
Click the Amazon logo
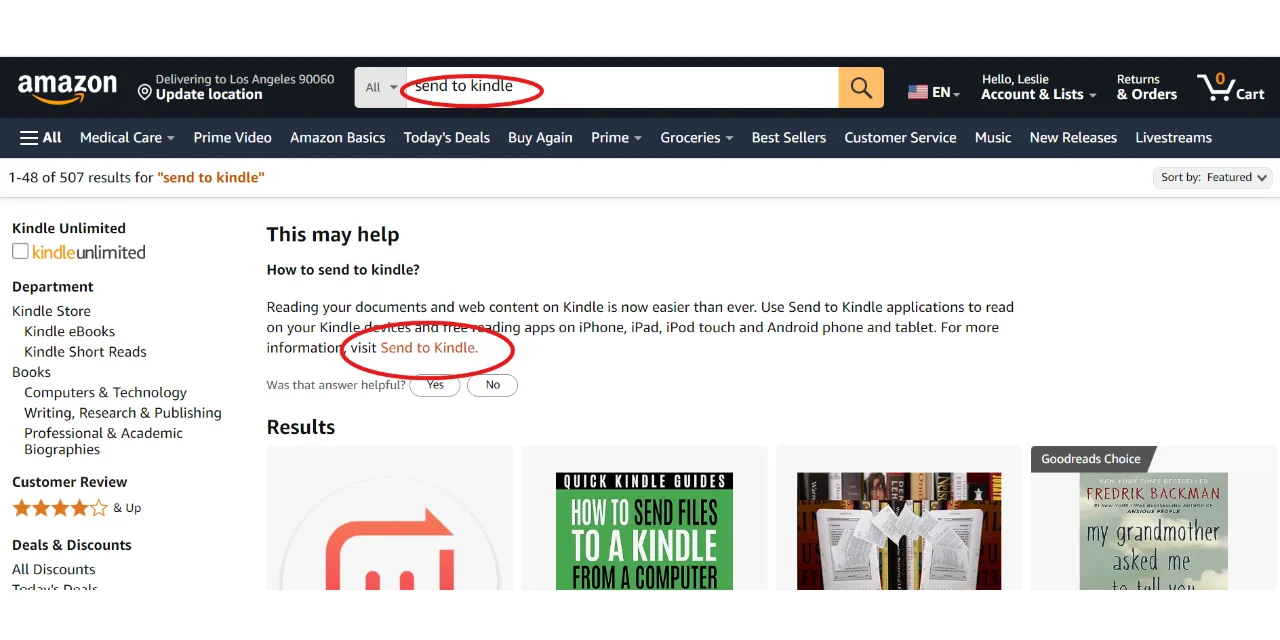point(67,88)
